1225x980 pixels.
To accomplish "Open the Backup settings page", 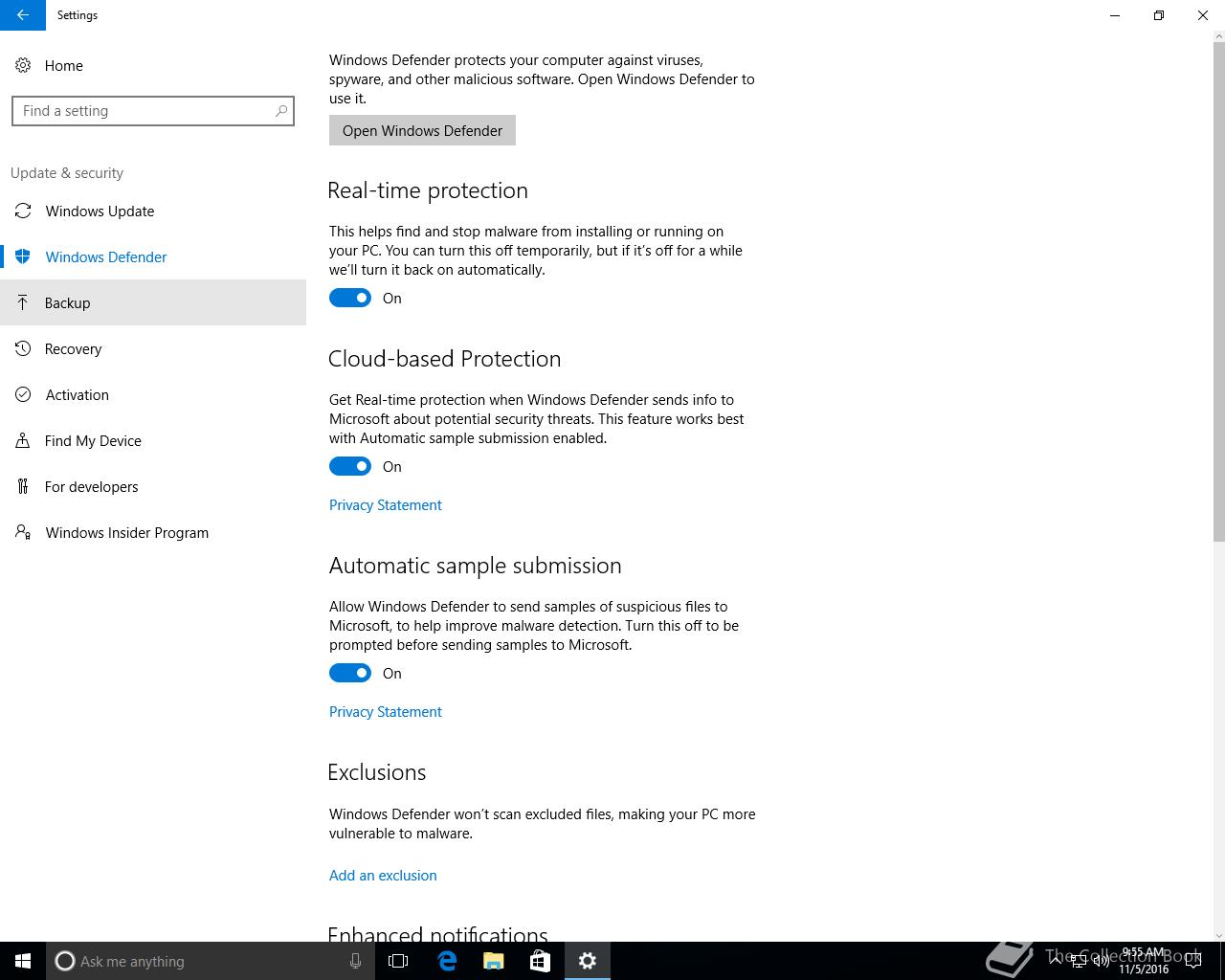I will tap(153, 302).
